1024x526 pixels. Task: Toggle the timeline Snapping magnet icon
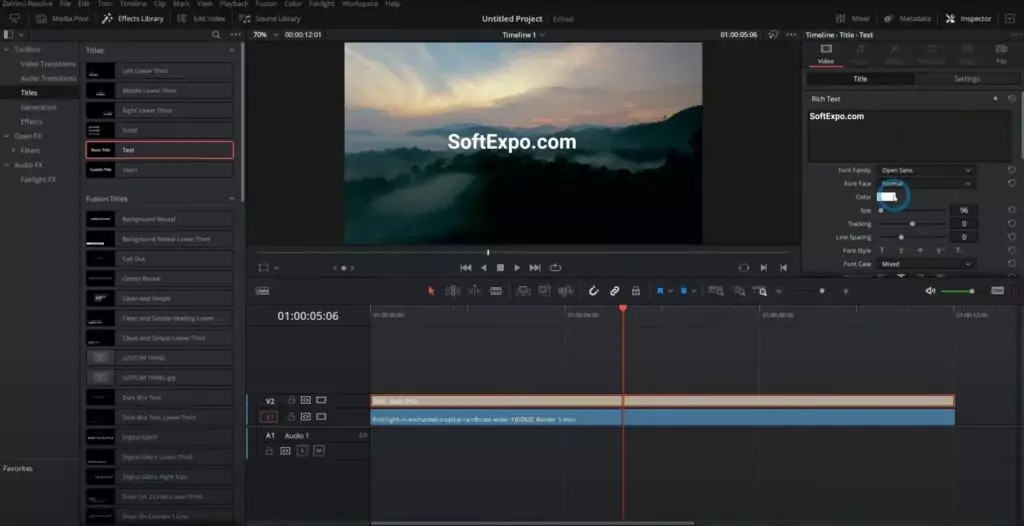click(x=593, y=291)
